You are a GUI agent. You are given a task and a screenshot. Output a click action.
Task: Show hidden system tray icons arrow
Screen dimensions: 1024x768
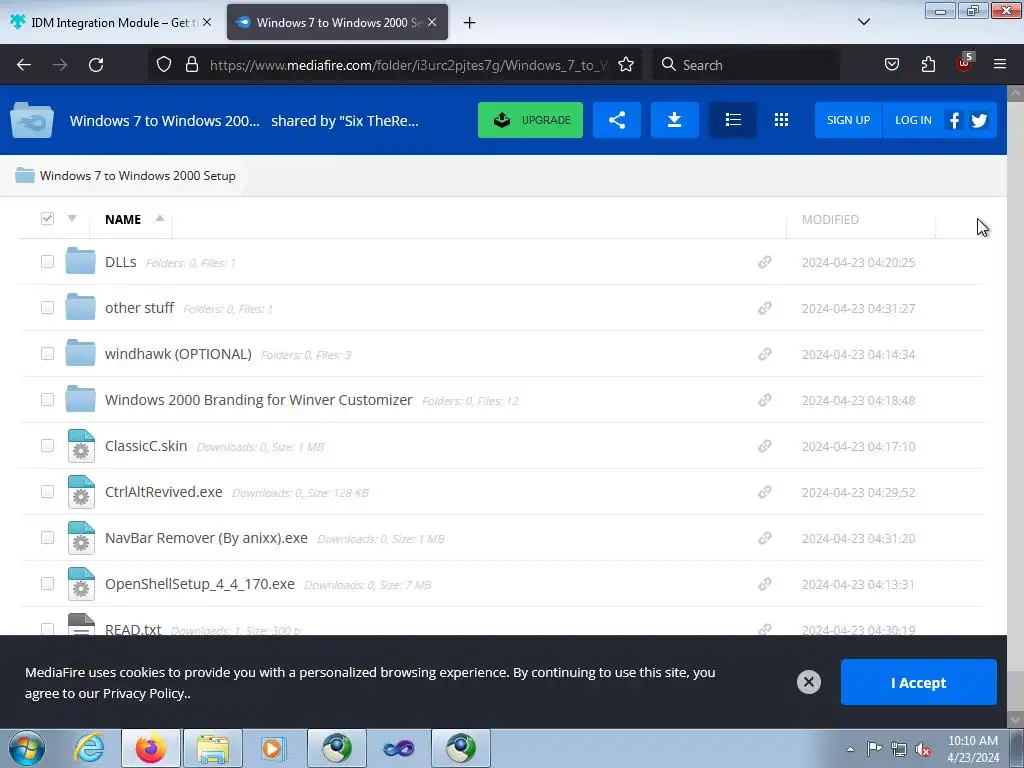pos(850,749)
